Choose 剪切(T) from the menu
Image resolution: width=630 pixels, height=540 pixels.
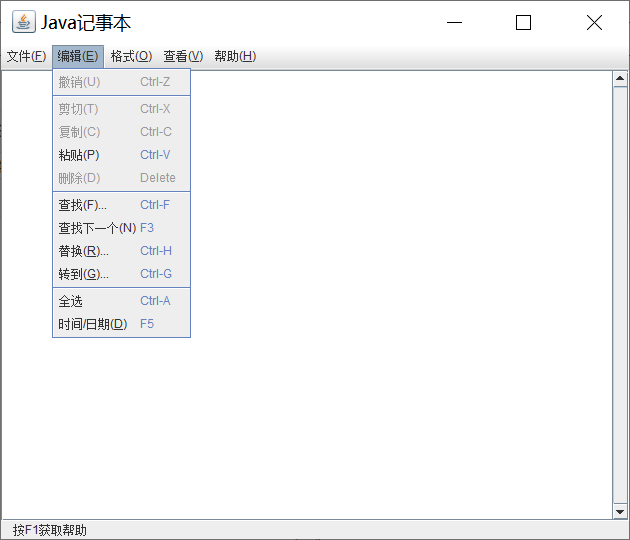point(121,109)
